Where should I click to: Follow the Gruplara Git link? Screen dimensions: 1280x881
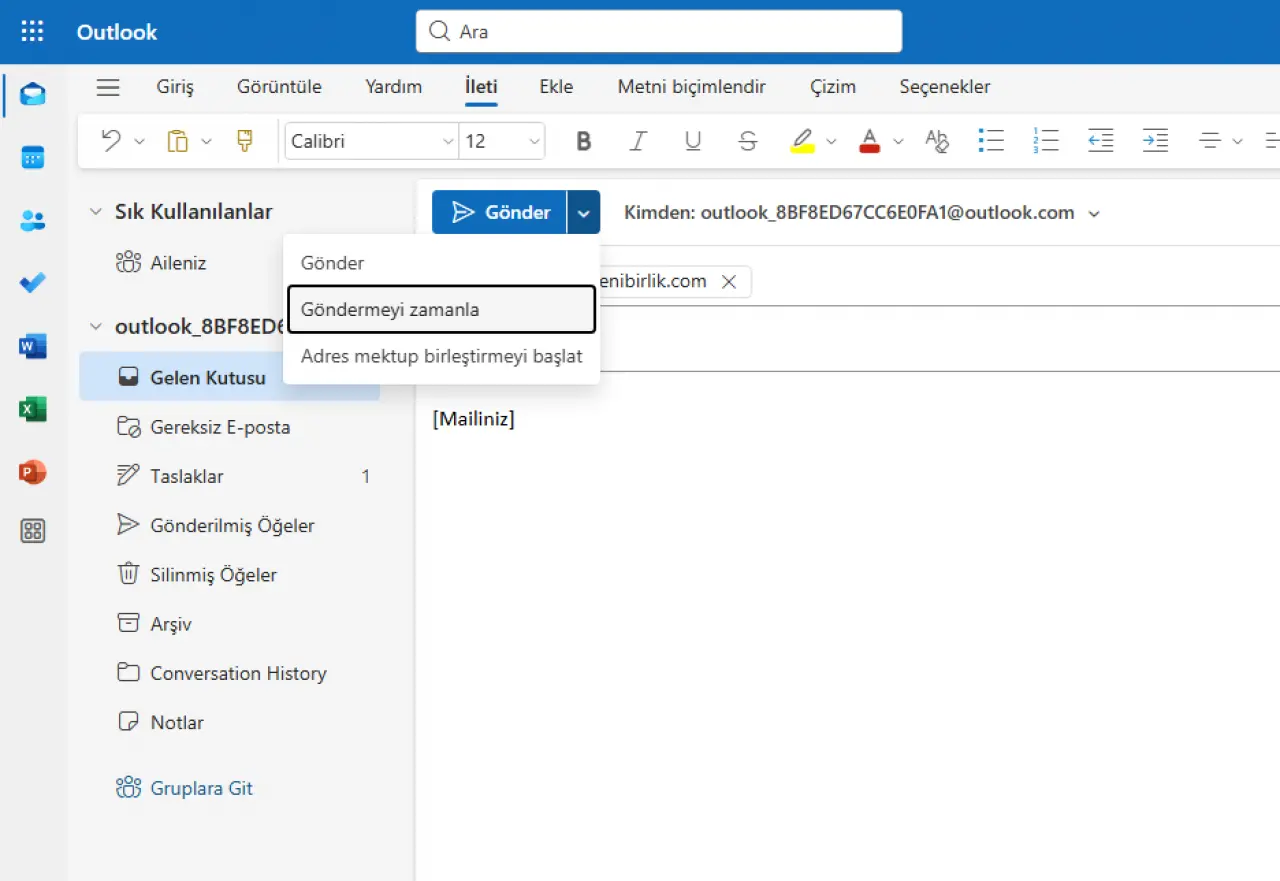click(x=201, y=788)
